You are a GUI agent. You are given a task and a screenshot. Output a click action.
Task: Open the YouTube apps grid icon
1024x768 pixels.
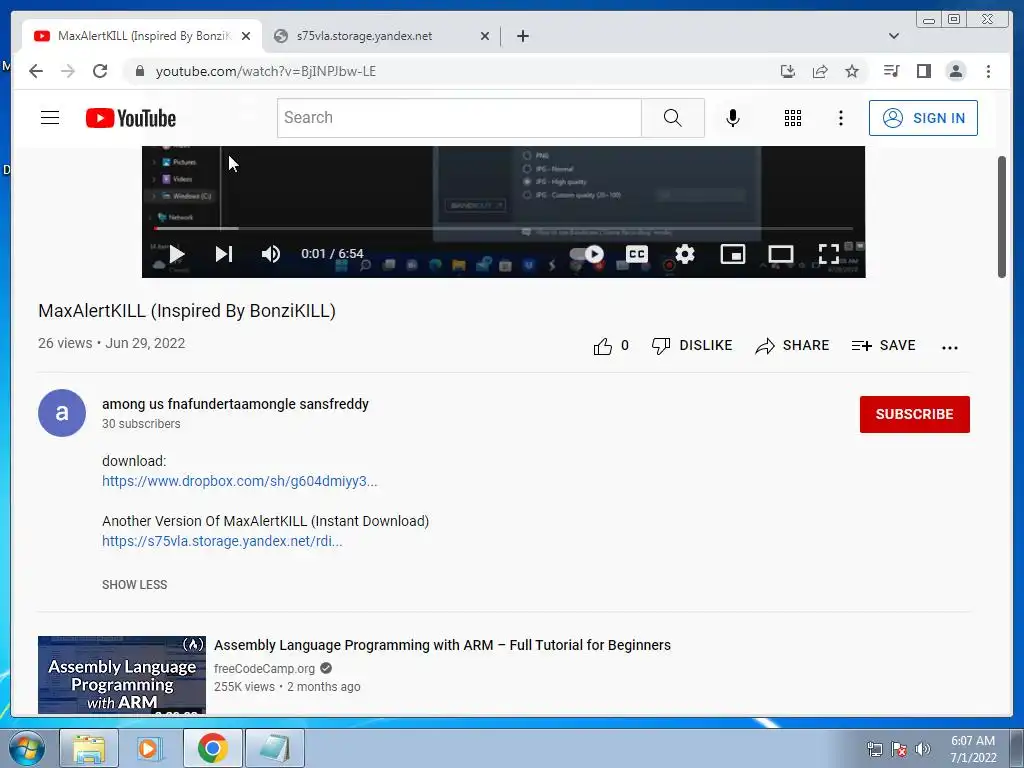[x=793, y=118]
